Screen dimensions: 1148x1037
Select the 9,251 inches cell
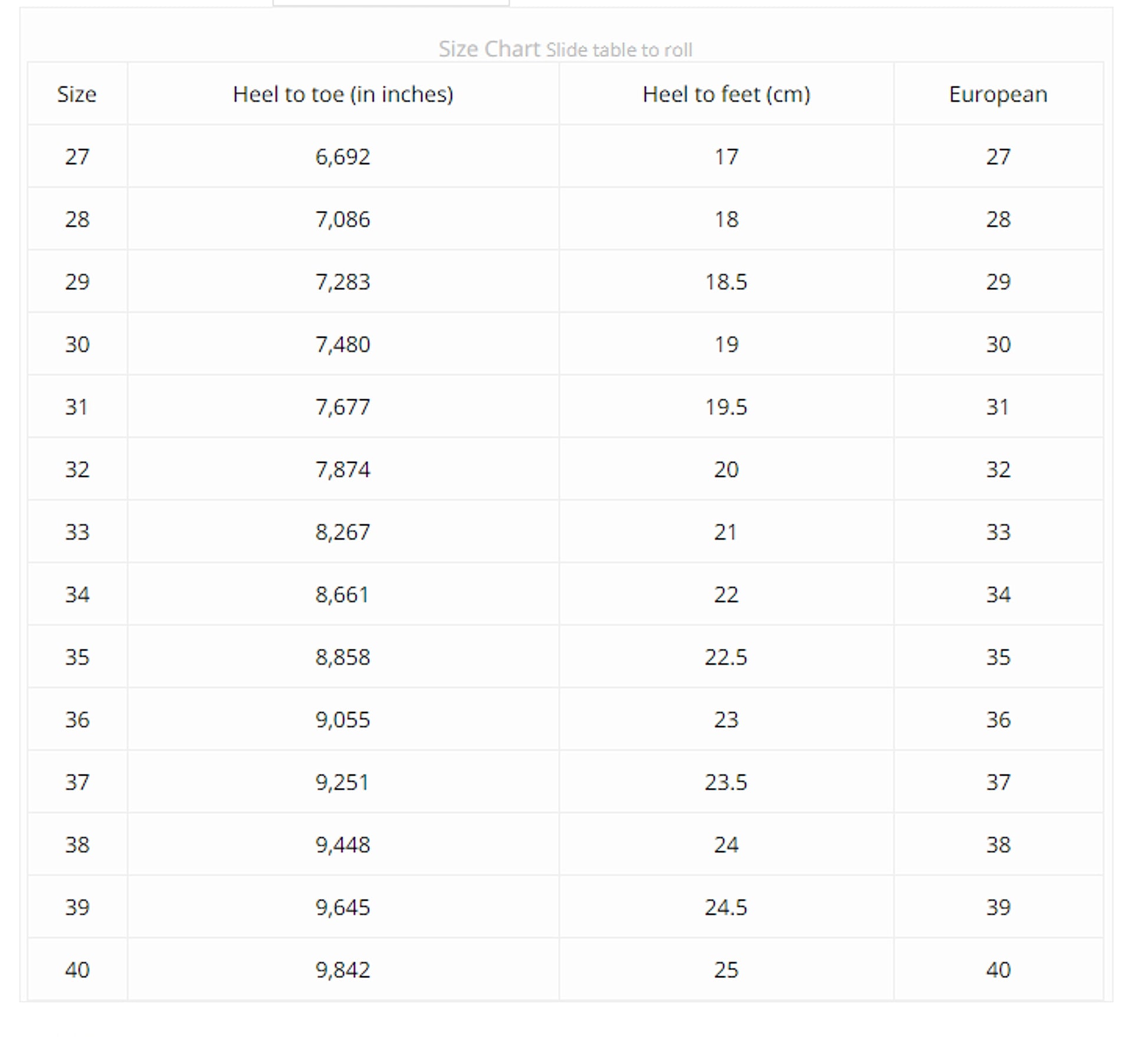click(343, 782)
